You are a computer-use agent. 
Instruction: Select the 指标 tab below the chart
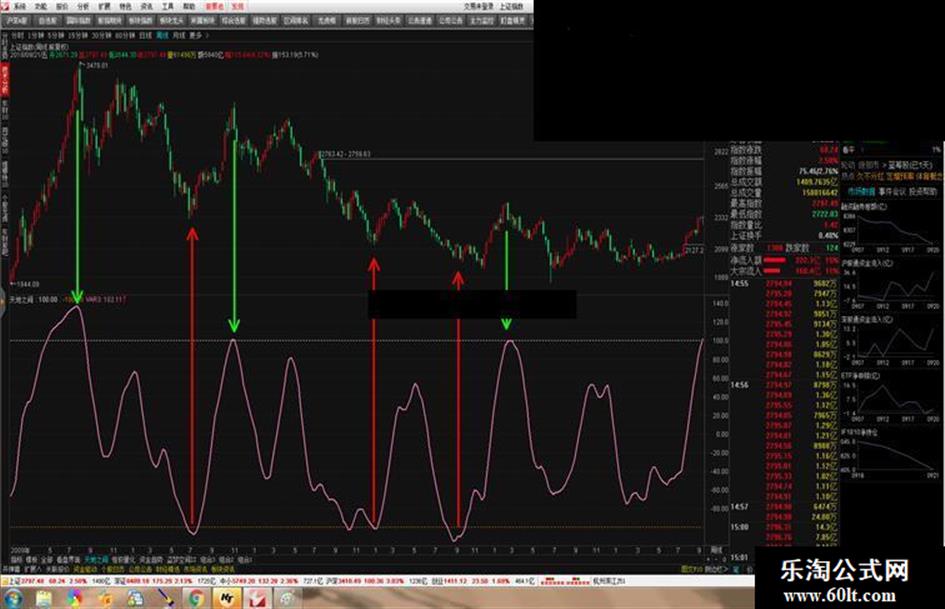click(15, 560)
